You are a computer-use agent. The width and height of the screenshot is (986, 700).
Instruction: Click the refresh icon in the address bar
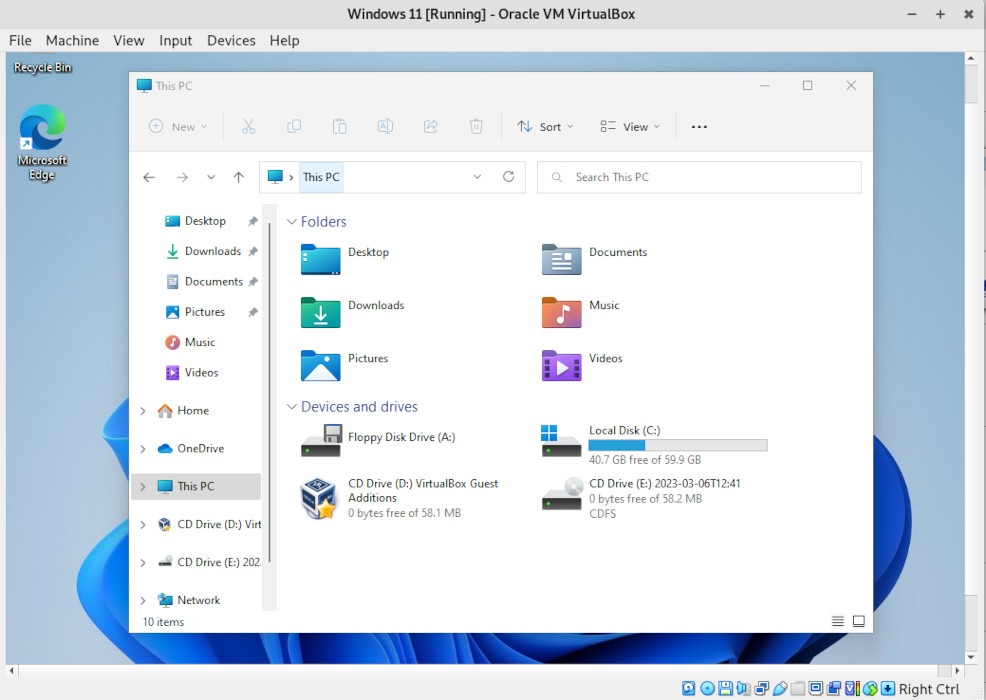[509, 176]
